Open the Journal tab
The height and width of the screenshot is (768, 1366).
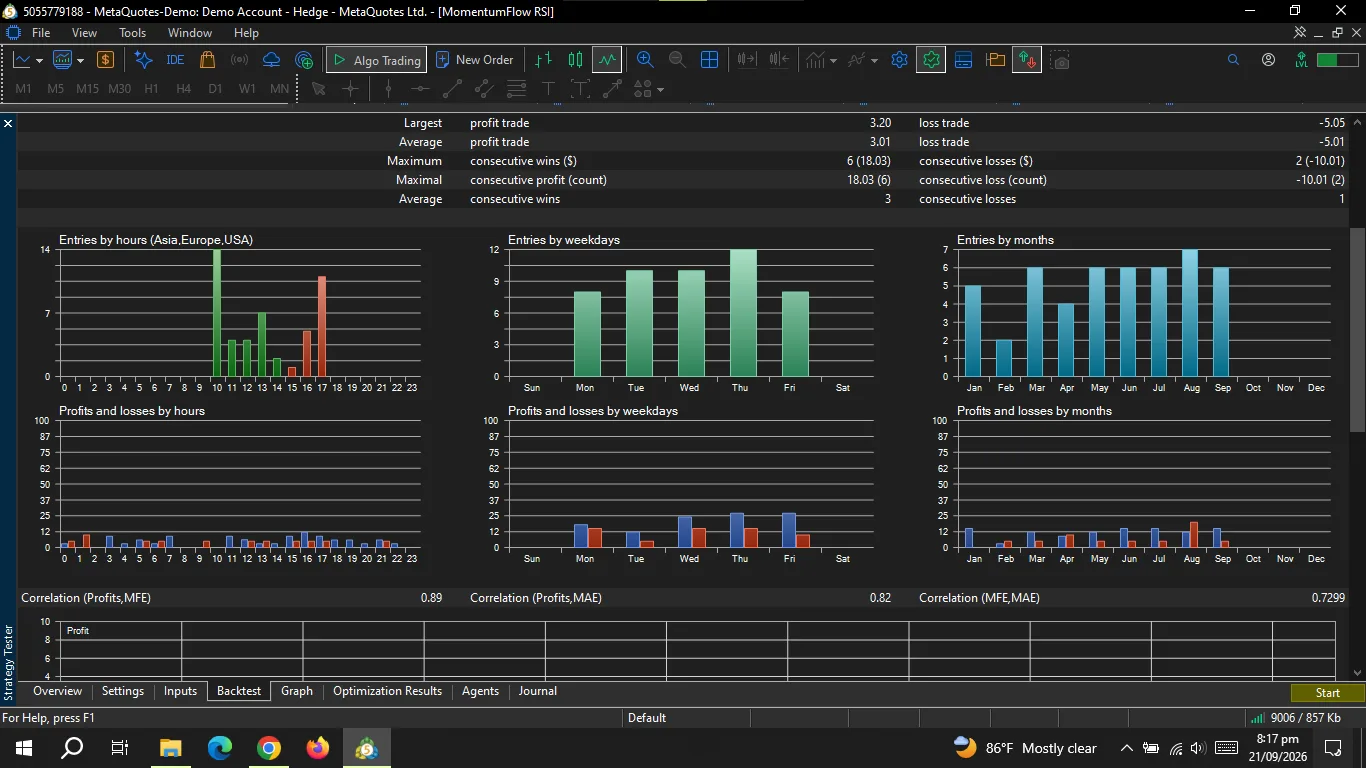pos(538,691)
